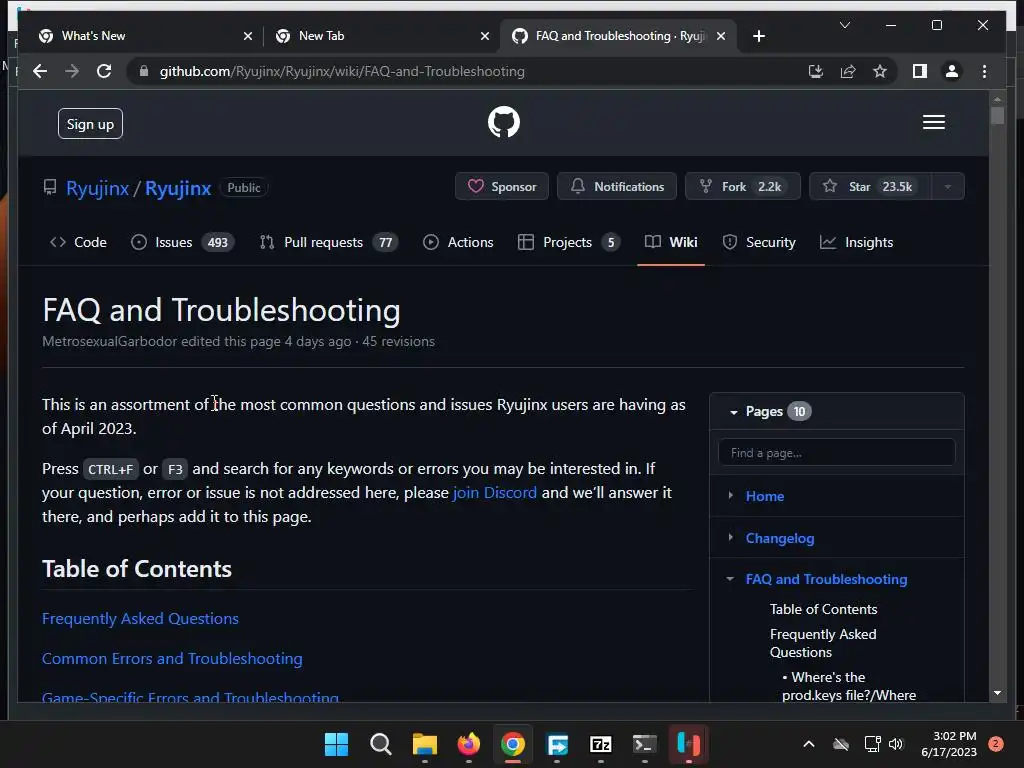Click sidebar Table of Contents entry
The width and height of the screenshot is (1024, 768).
click(x=823, y=609)
